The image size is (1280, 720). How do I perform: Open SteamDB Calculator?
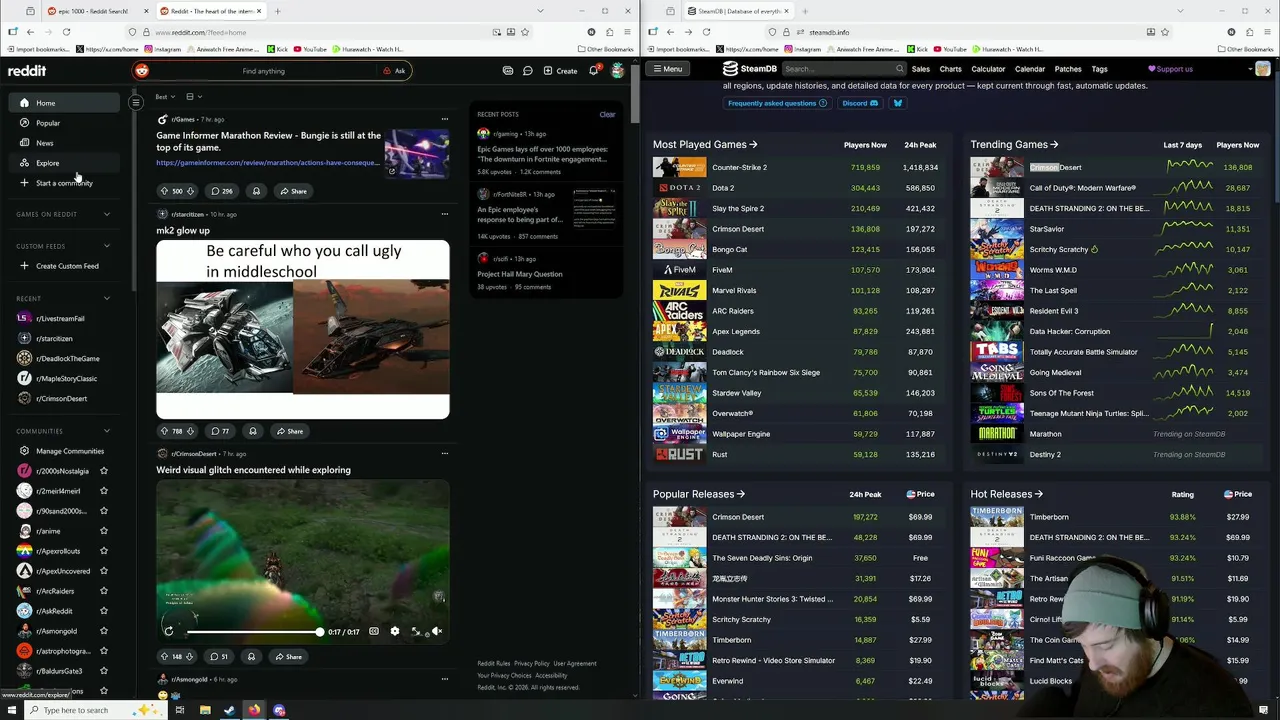988,69
